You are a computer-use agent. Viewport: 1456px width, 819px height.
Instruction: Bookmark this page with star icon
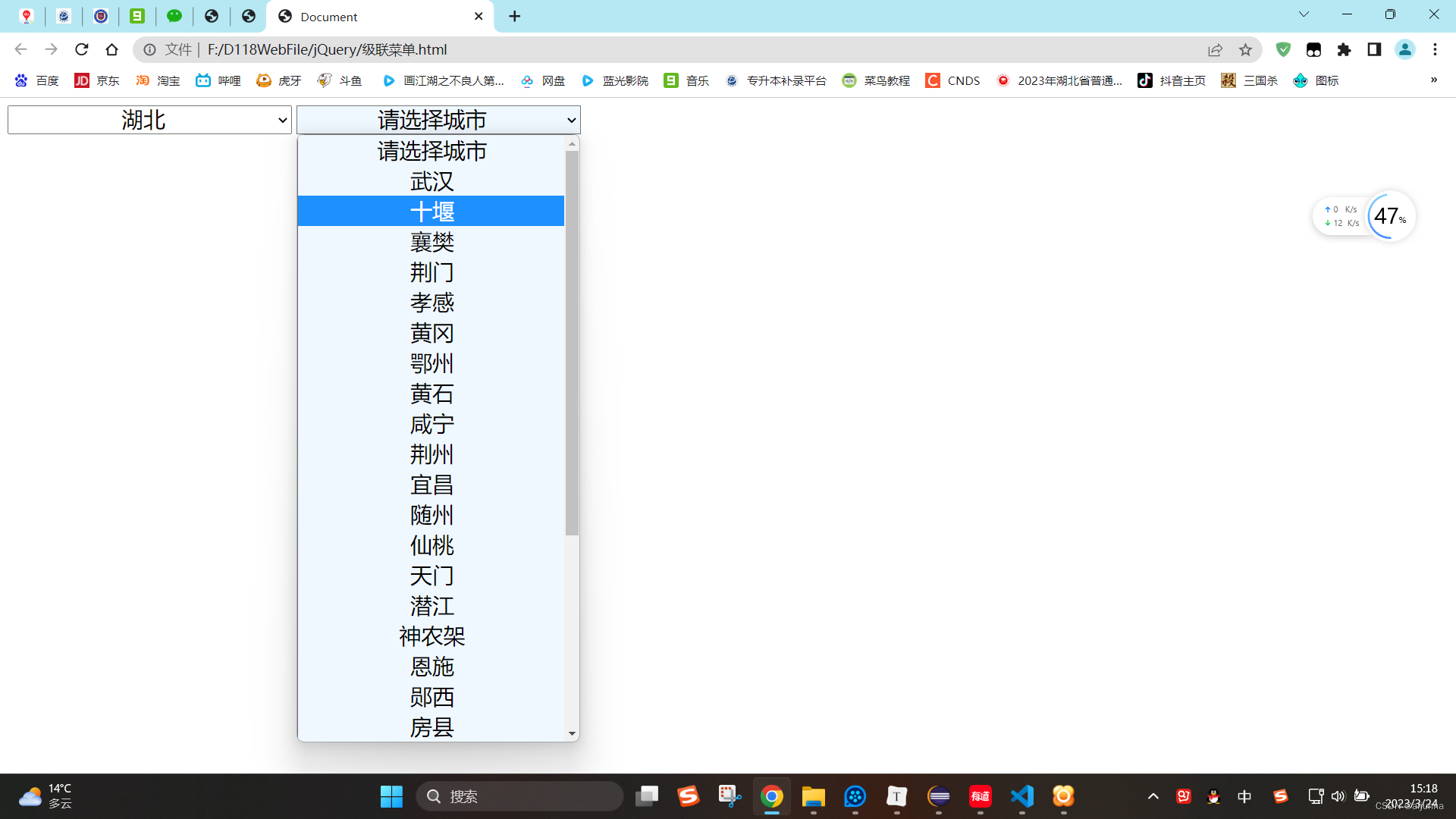coord(1245,49)
